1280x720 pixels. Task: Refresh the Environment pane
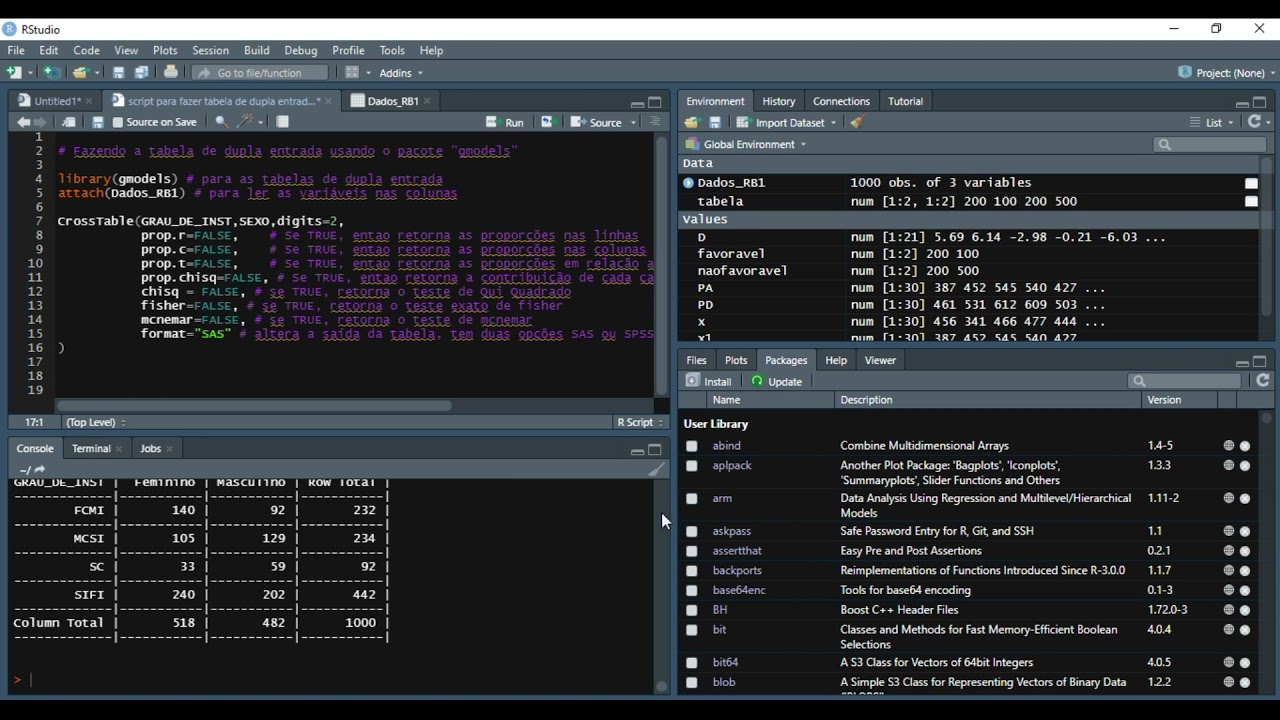click(x=1254, y=122)
